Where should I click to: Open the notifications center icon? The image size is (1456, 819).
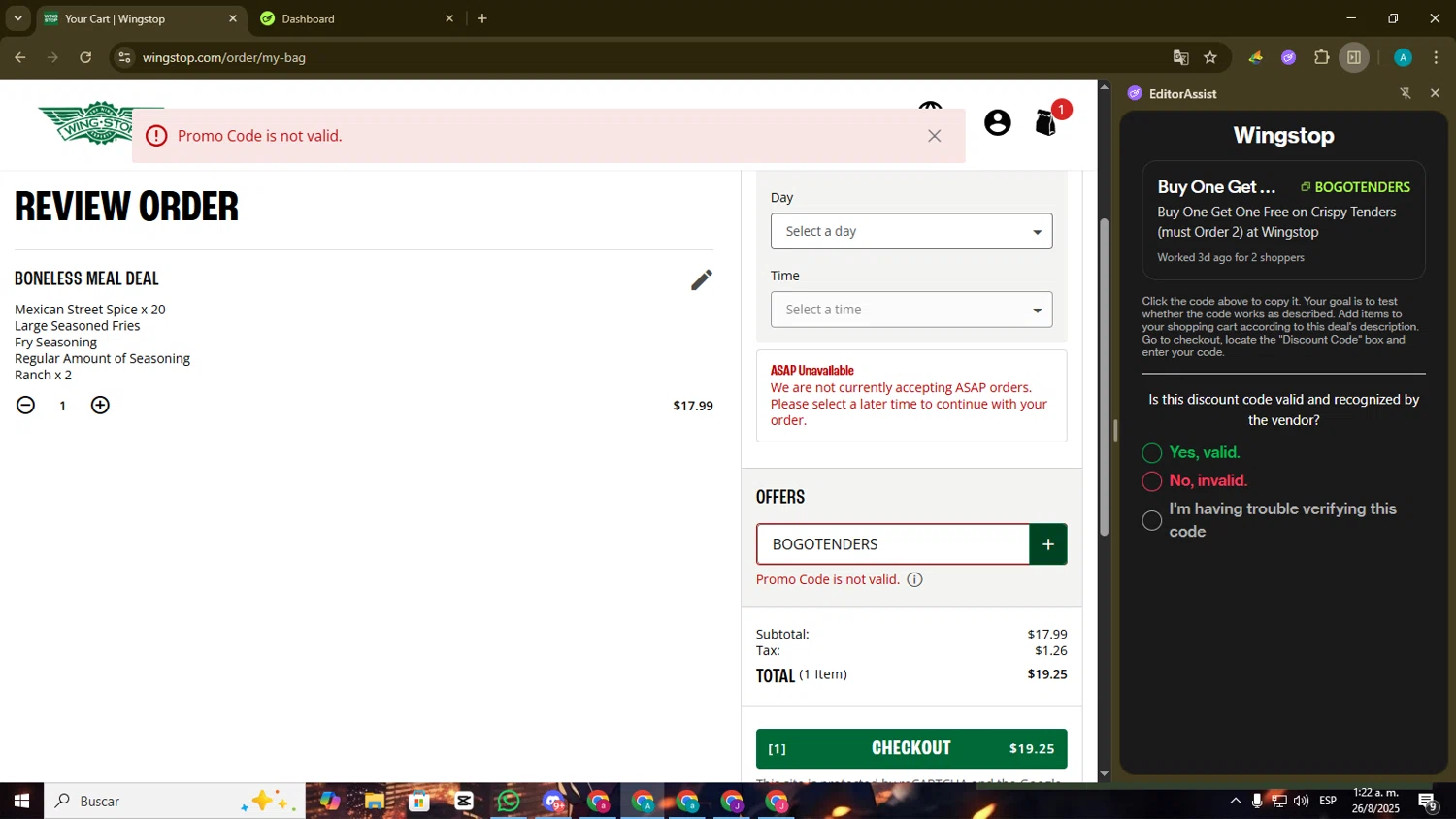[1428, 801]
